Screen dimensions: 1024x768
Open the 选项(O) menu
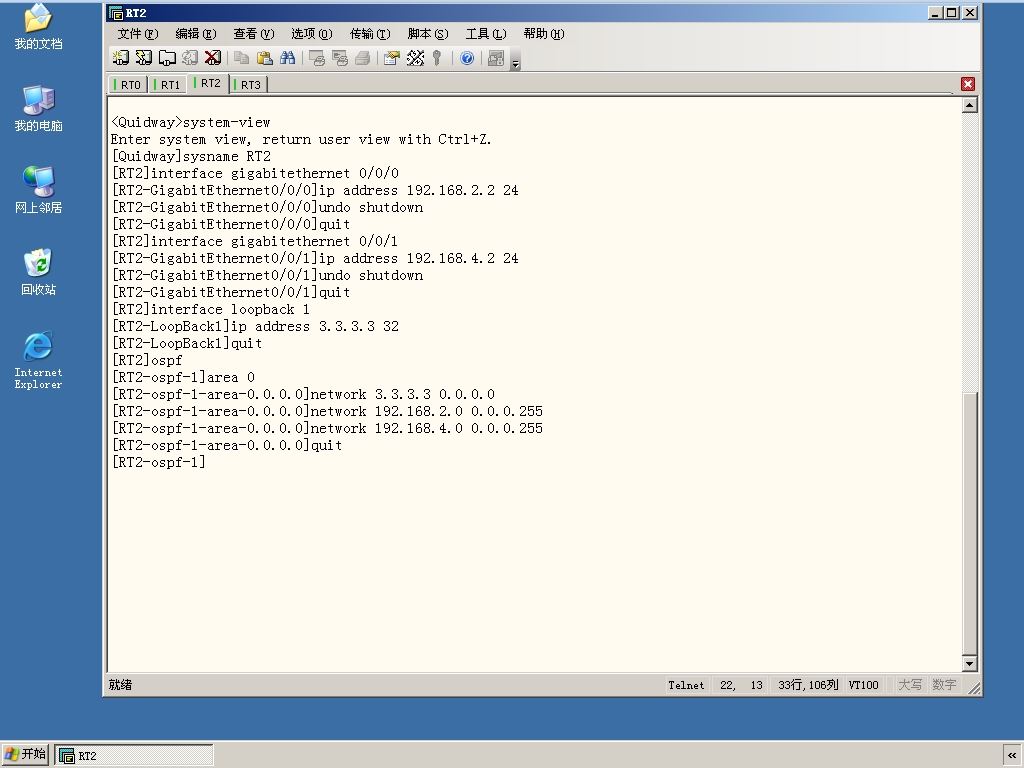[312, 34]
